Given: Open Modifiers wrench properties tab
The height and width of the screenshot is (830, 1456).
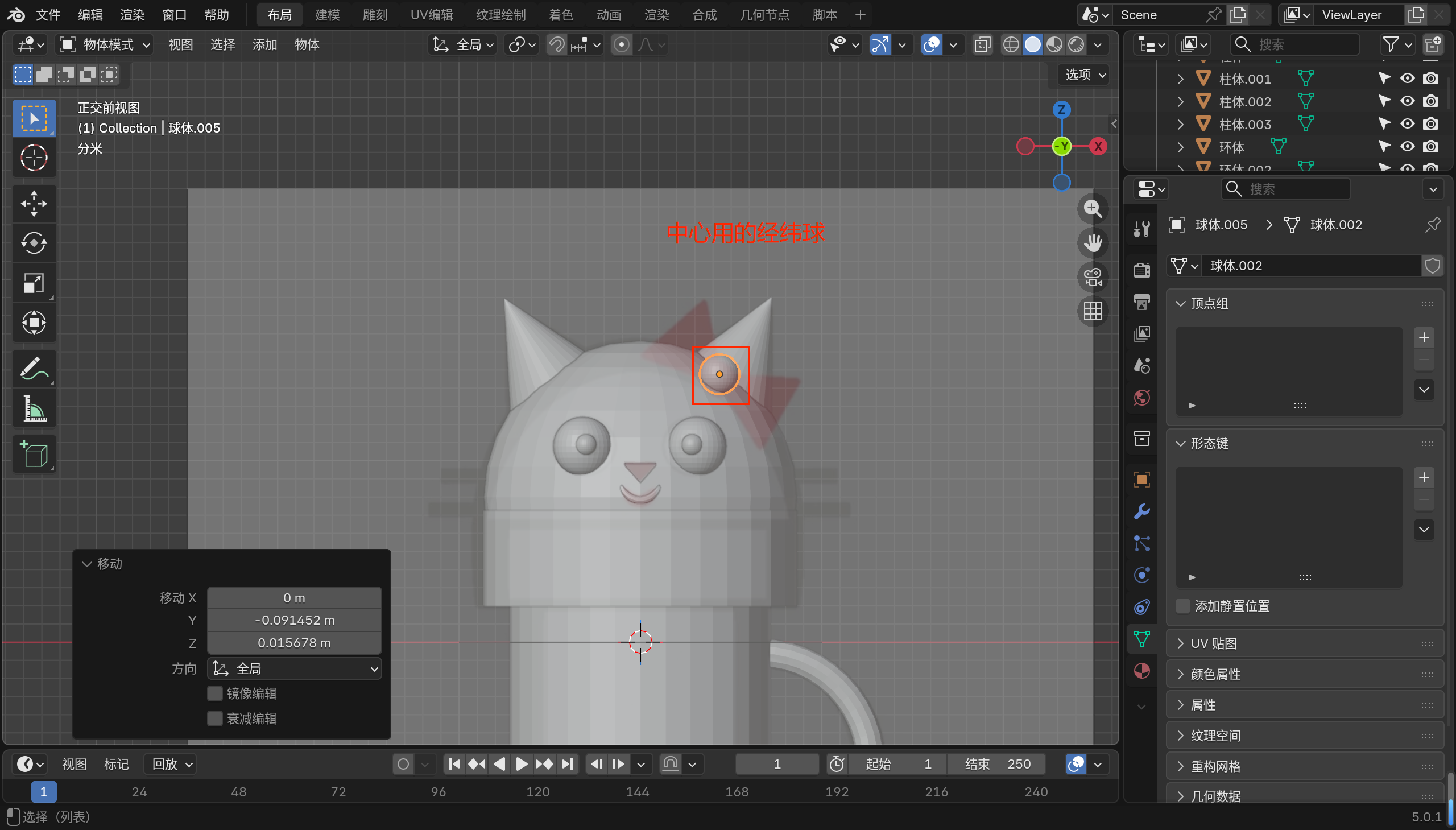Looking at the screenshot, I should pos(1141,511).
